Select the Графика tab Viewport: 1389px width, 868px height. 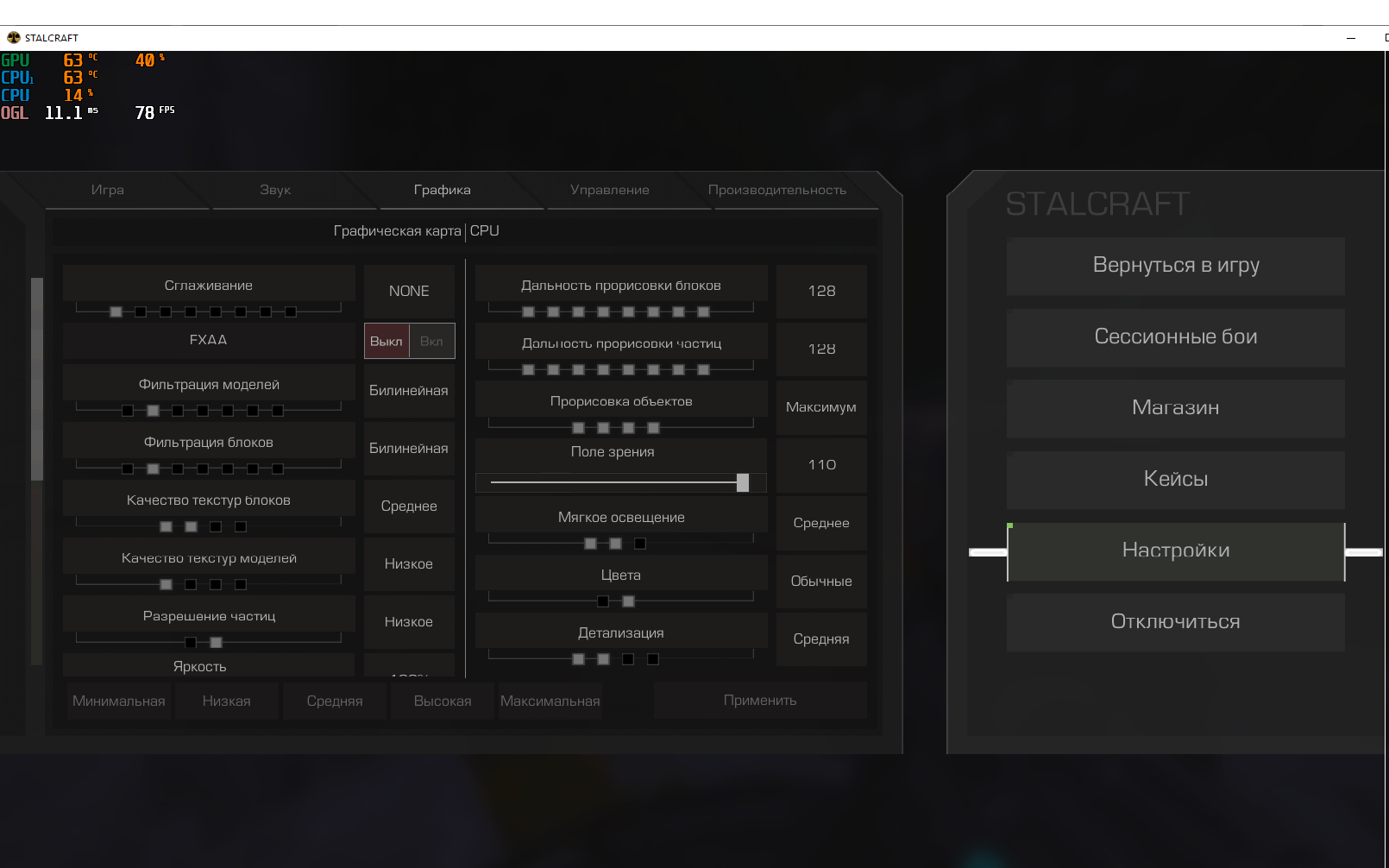(x=443, y=190)
